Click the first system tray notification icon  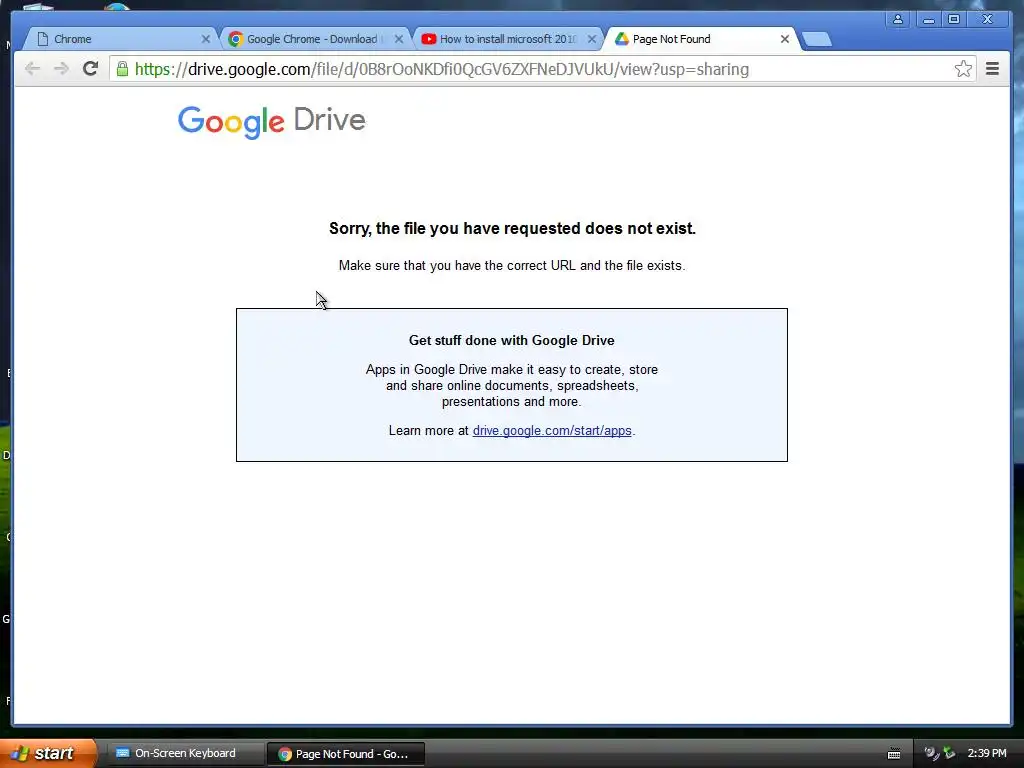click(x=931, y=754)
